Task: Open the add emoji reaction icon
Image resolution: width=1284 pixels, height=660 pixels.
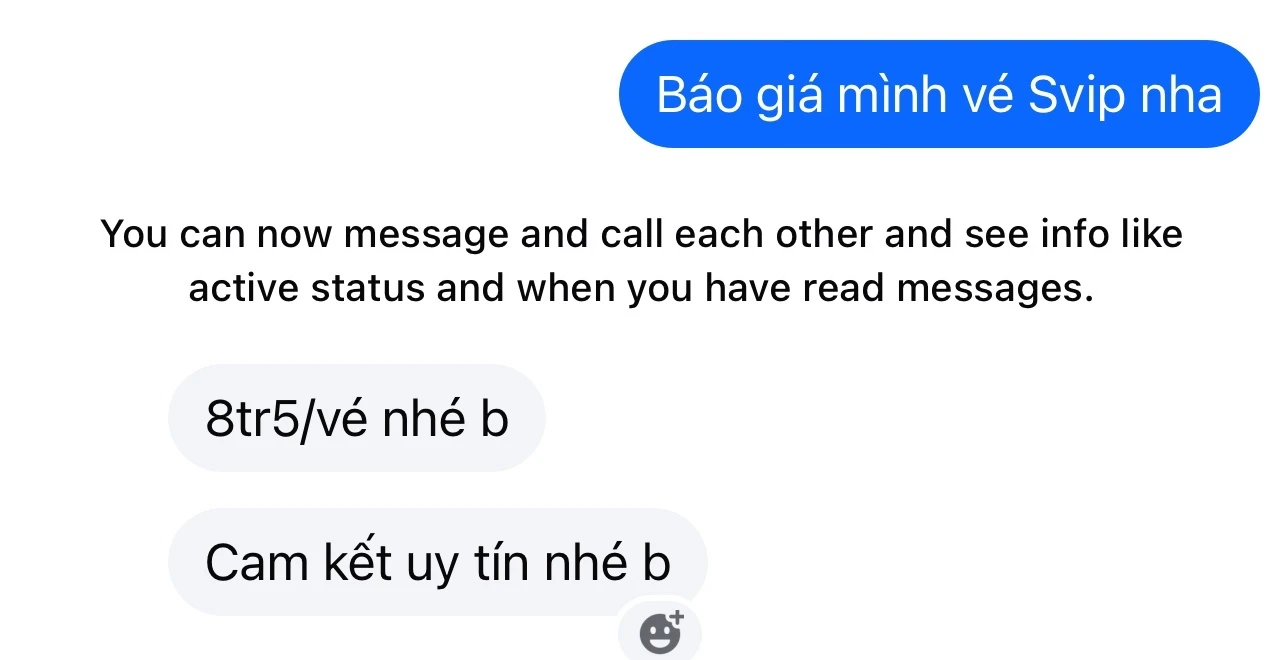Action: 660,630
